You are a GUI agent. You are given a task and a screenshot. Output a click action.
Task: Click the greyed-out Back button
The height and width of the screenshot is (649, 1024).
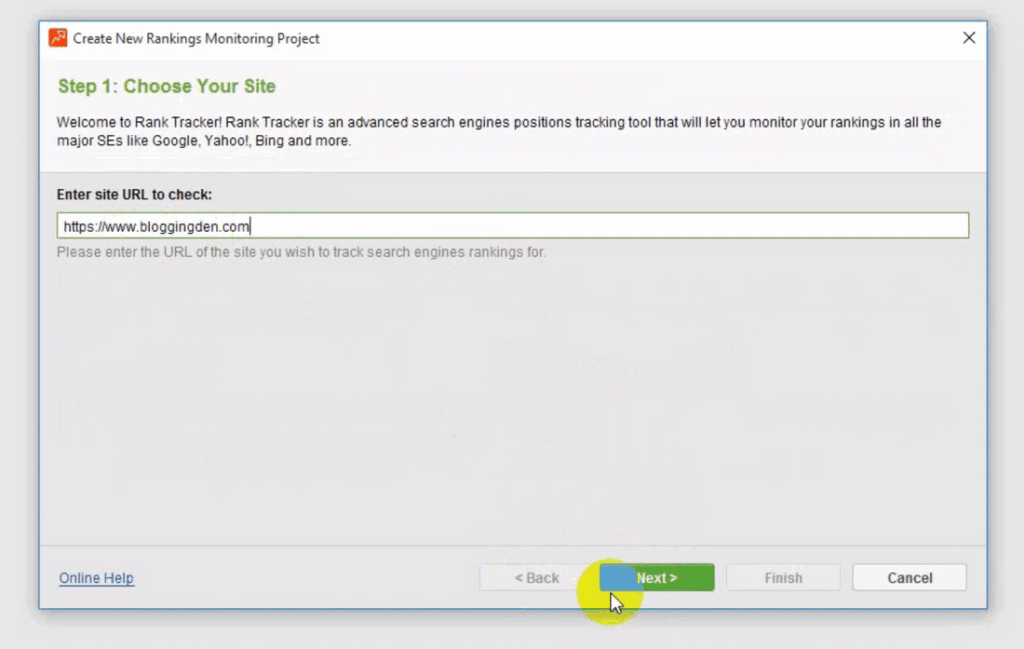click(x=537, y=578)
